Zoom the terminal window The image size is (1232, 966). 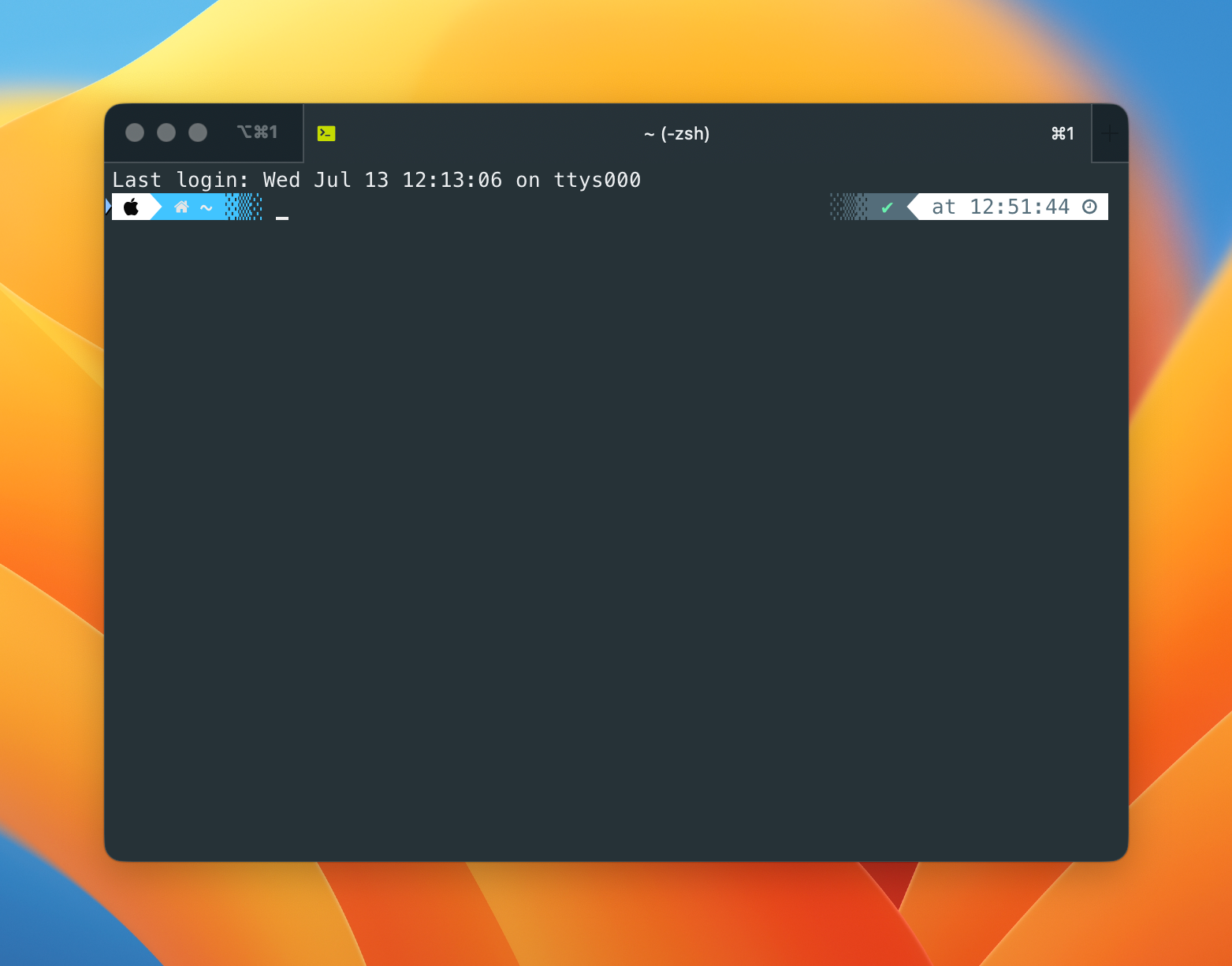click(x=198, y=132)
